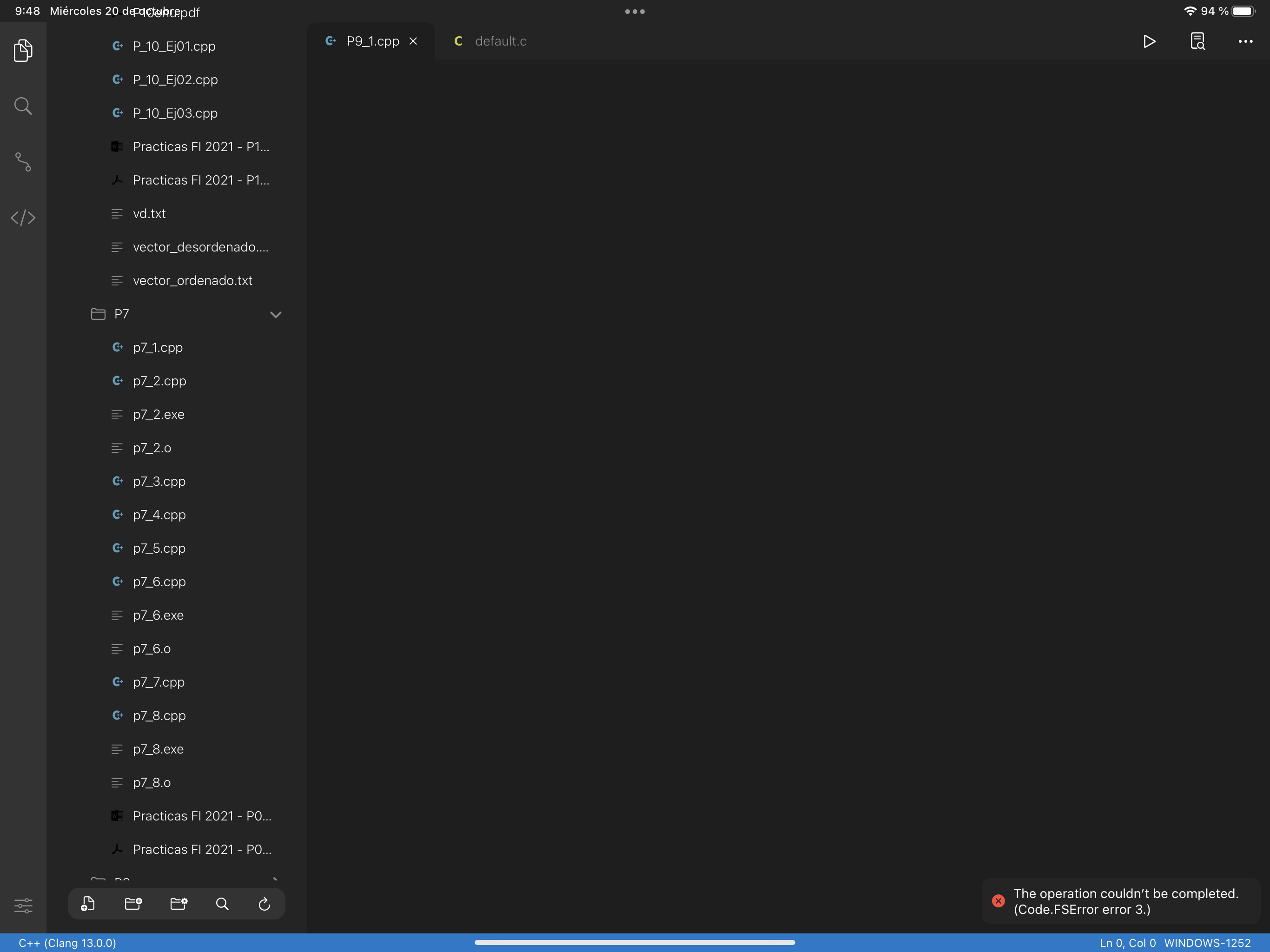The width and height of the screenshot is (1270, 952).
Task: Click the search icon in bottom toolbar
Action: coord(222,904)
